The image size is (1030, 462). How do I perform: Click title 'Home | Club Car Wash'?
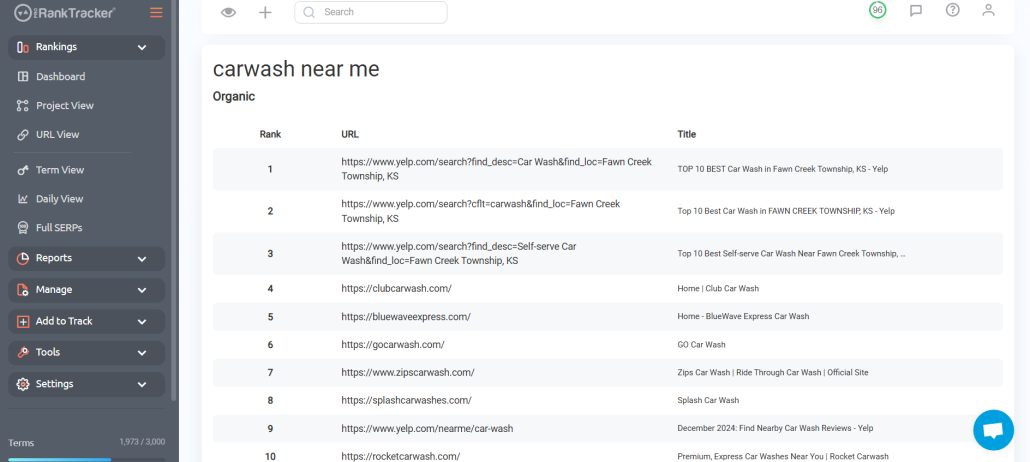tap(718, 289)
